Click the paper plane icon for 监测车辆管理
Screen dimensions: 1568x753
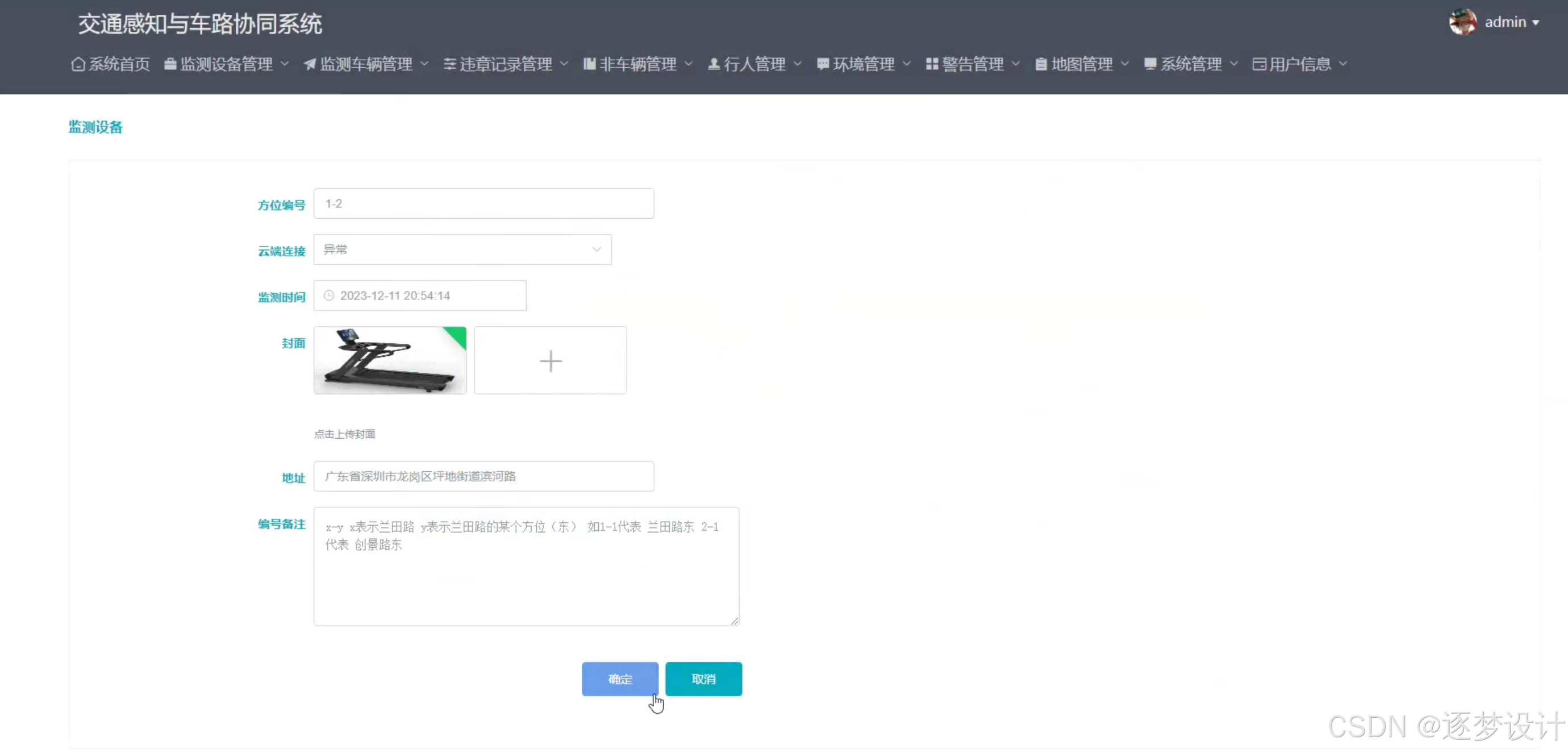[310, 64]
